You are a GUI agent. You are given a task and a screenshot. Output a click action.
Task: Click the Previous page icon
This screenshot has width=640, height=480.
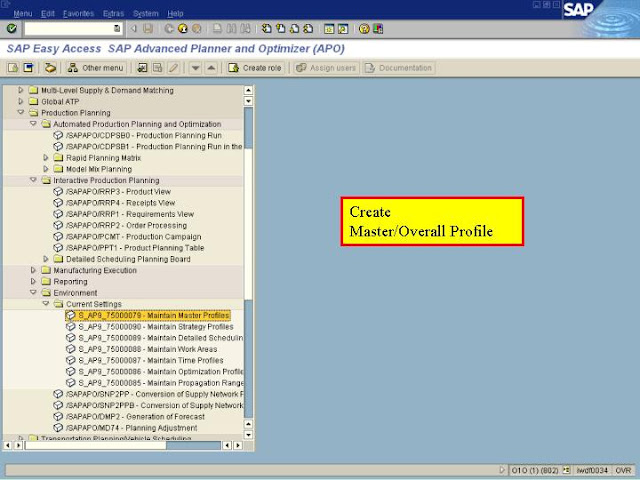coord(280,29)
